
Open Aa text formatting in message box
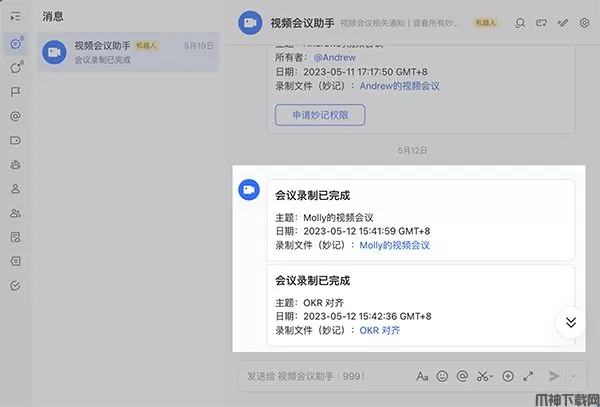click(422, 376)
